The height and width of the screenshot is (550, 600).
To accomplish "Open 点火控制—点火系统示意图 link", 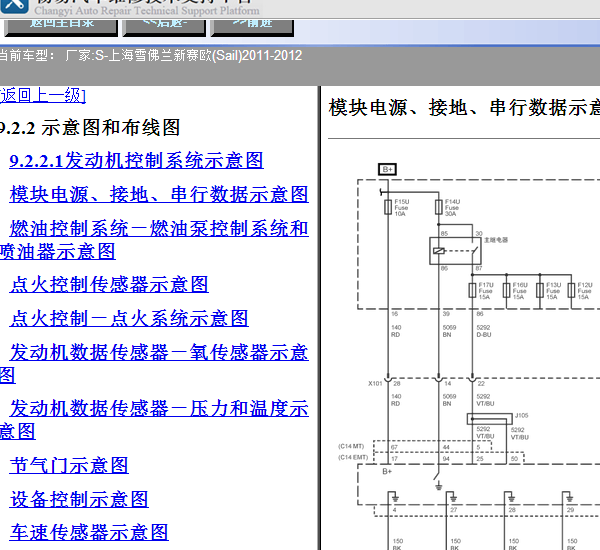I will click(x=129, y=318).
